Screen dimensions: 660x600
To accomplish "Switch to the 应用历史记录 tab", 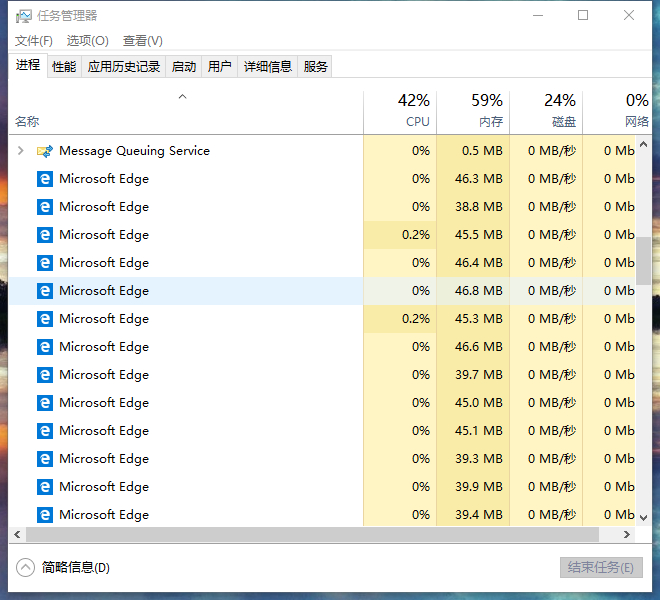I will pyautogui.click(x=124, y=67).
